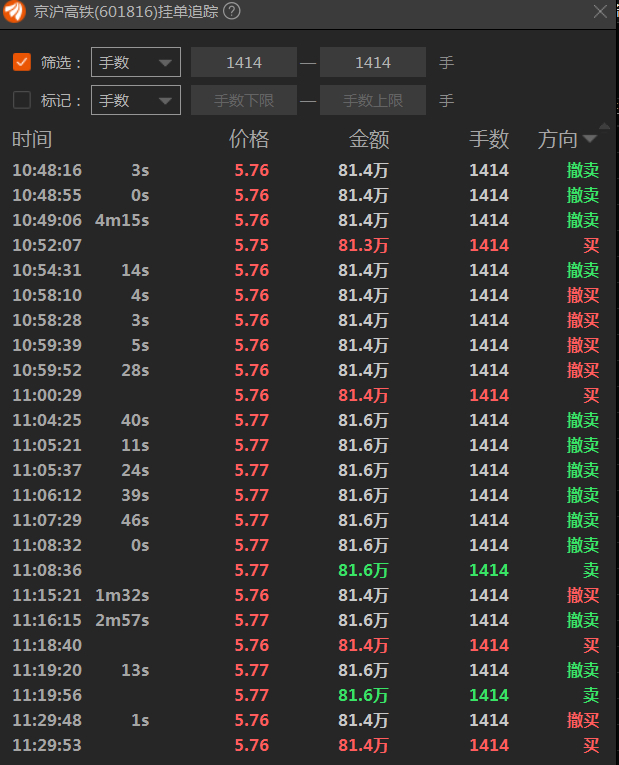Click the 手数上限 input field
The width and height of the screenshot is (619, 765).
point(373,100)
